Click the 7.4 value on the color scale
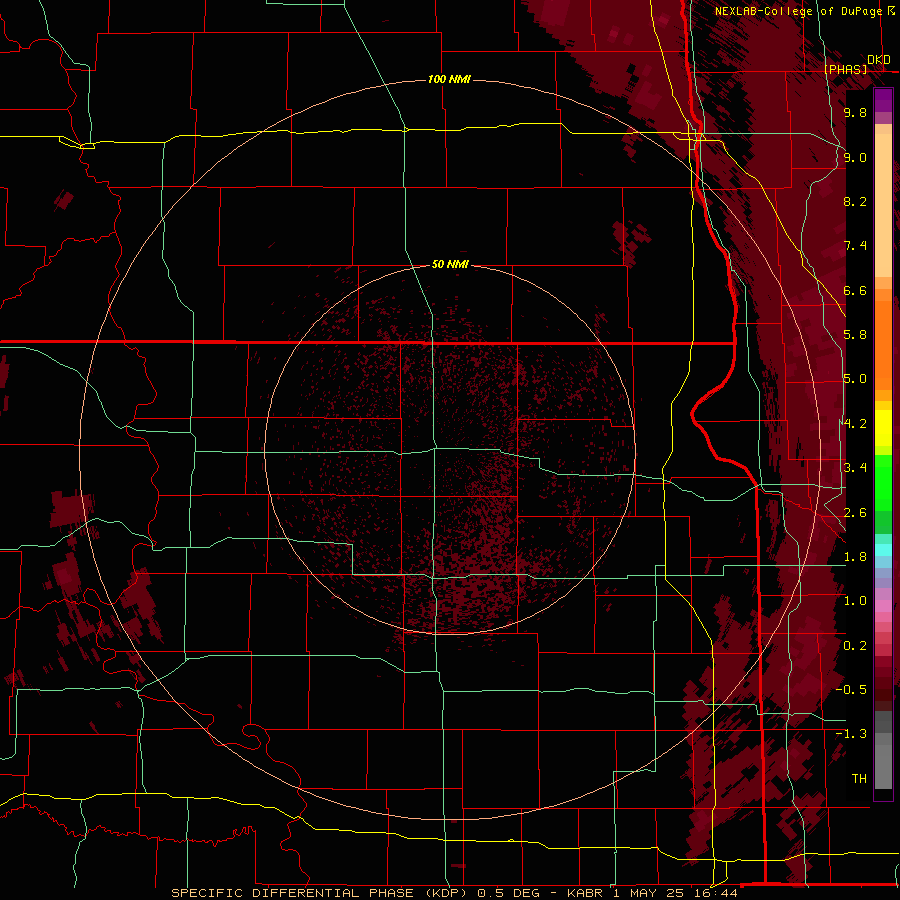Image resolution: width=900 pixels, height=900 pixels. pos(855,246)
